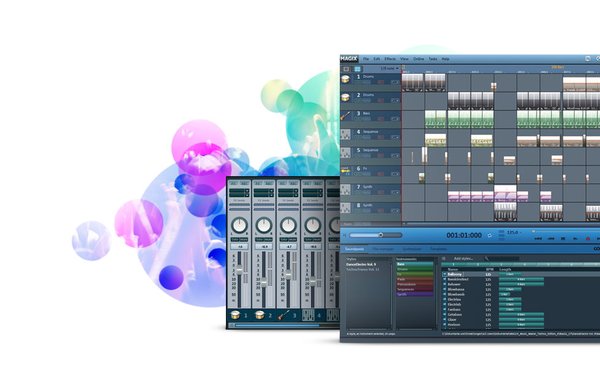
Task: Click the Add styles button
Action: click(x=463, y=259)
